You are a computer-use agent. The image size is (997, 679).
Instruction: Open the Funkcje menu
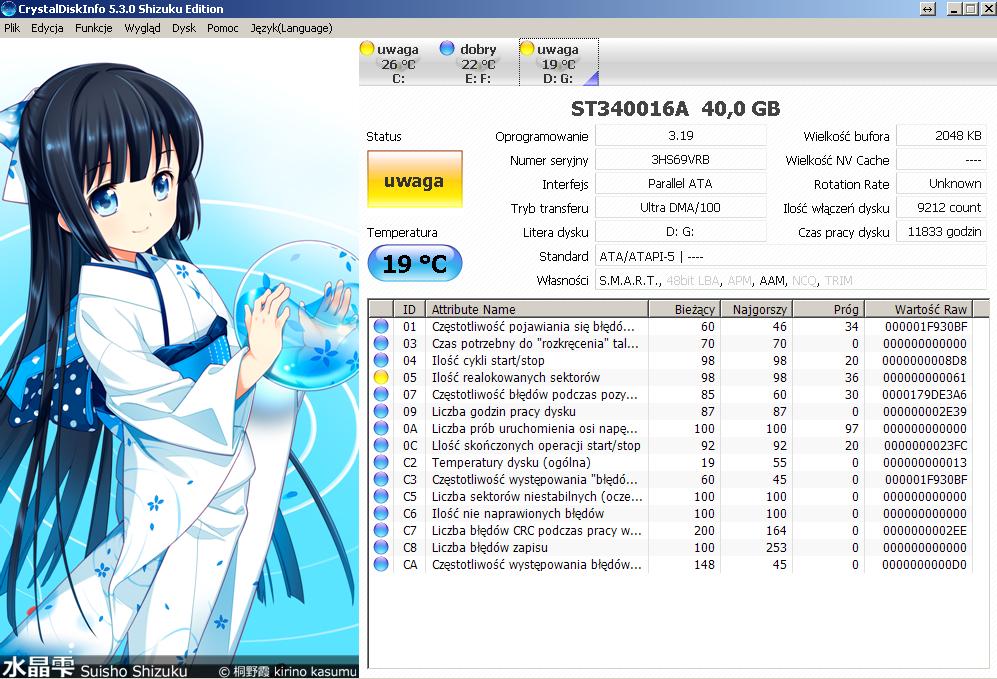[93, 28]
